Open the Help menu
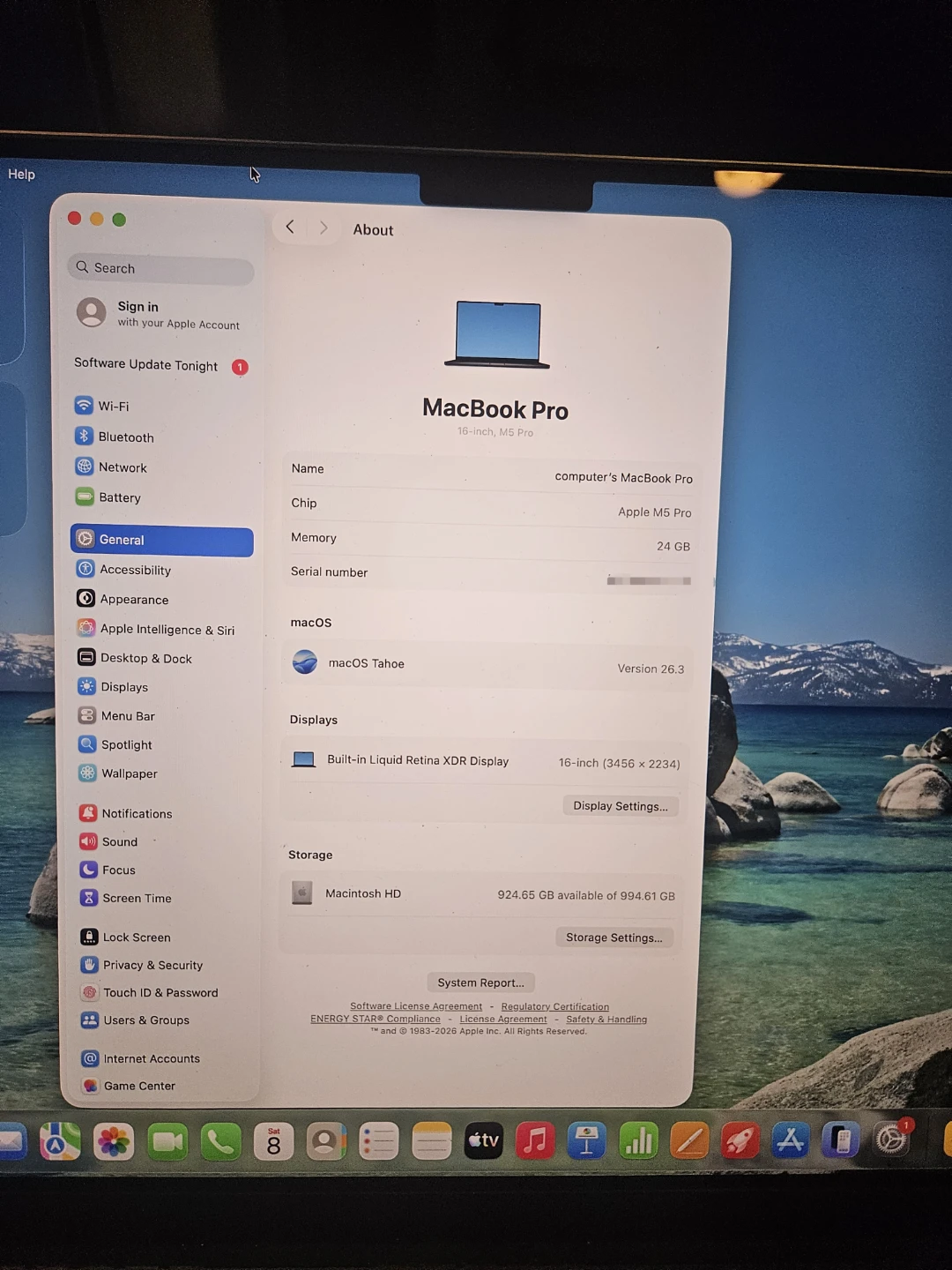This screenshot has height=1270, width=952. point(22,174)
